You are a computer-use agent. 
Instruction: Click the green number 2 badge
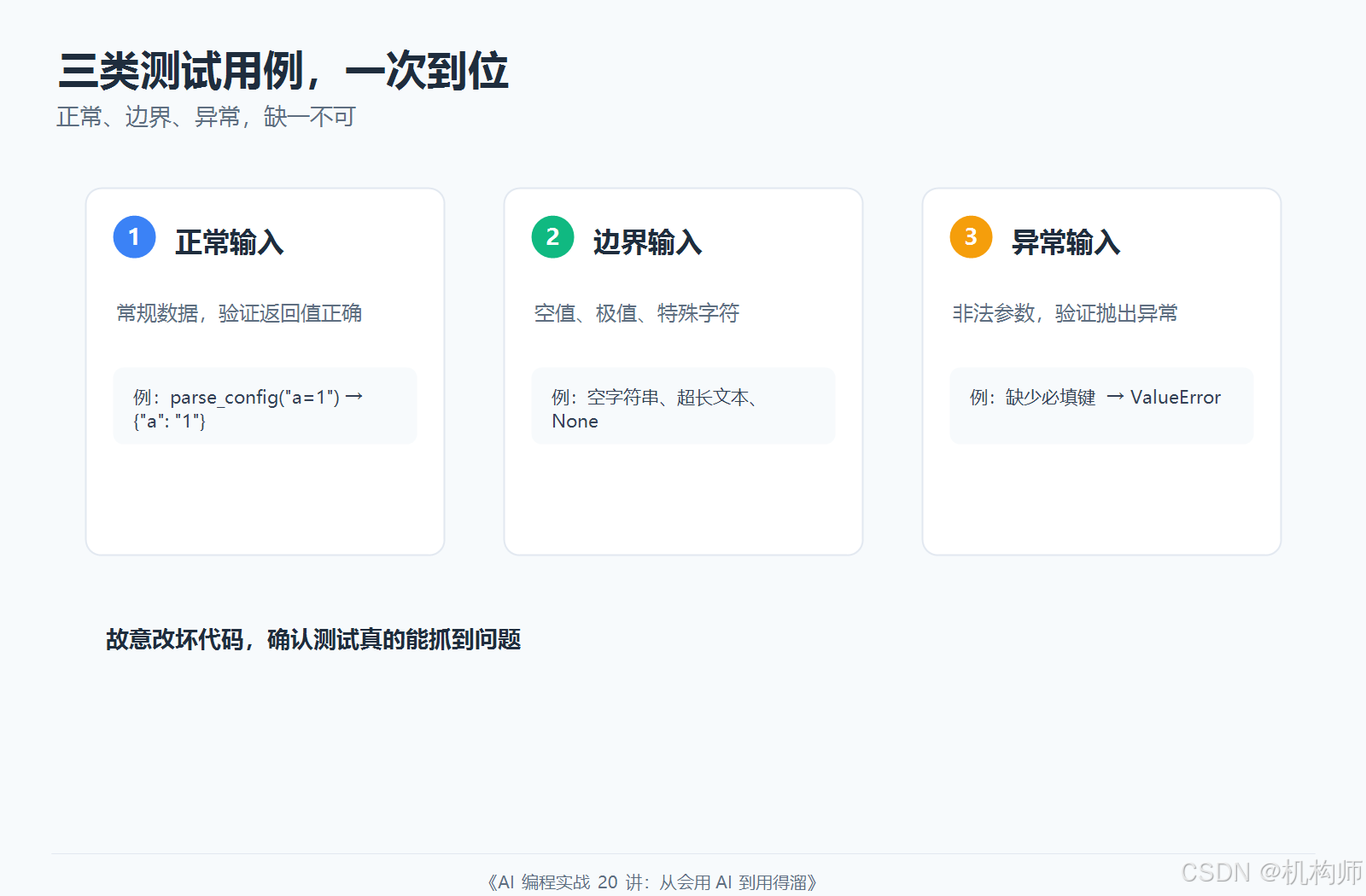[x=552, y=236]
